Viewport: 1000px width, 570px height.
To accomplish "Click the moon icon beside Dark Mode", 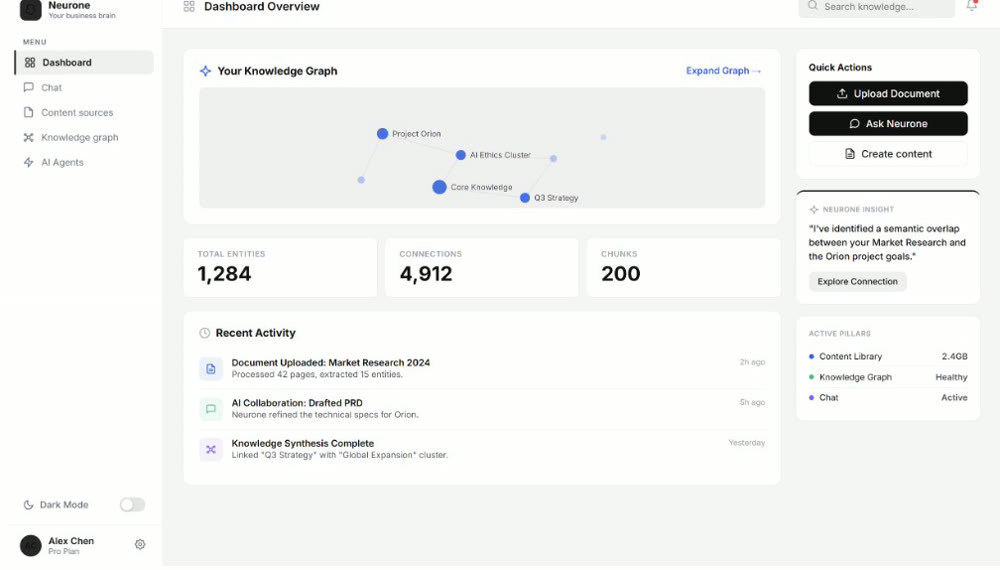I will [x=28, y=505].
